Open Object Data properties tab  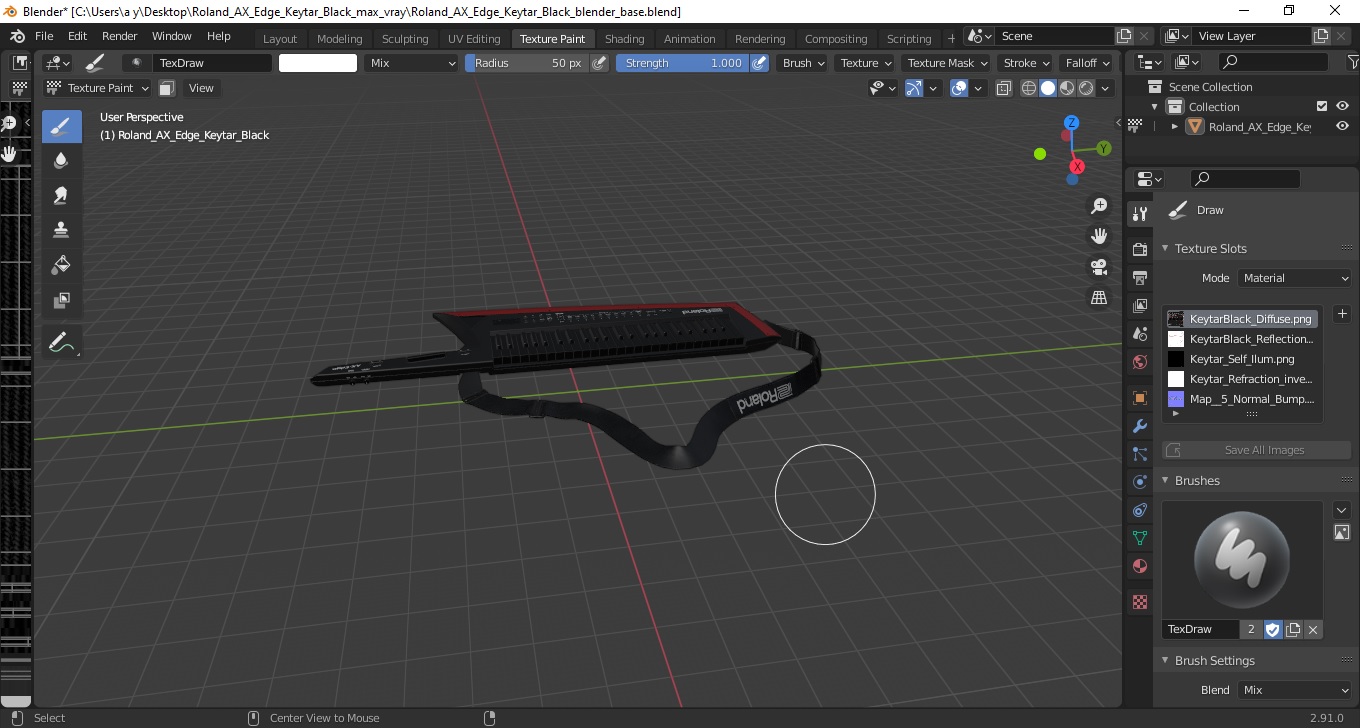1139,538
